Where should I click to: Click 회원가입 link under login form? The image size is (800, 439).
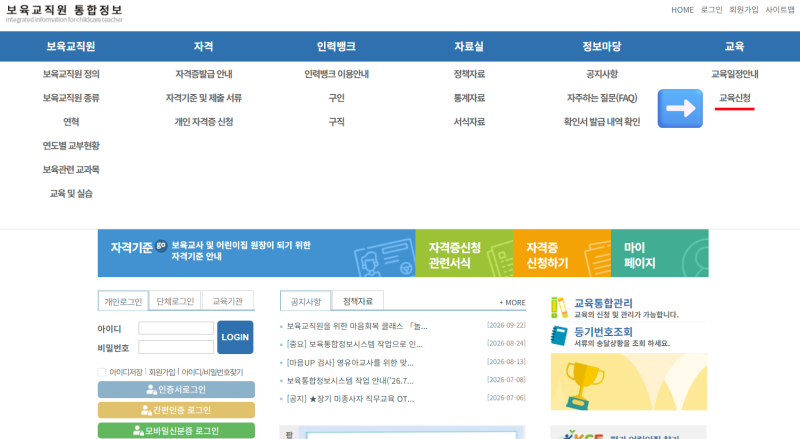(x=162, y=372)
